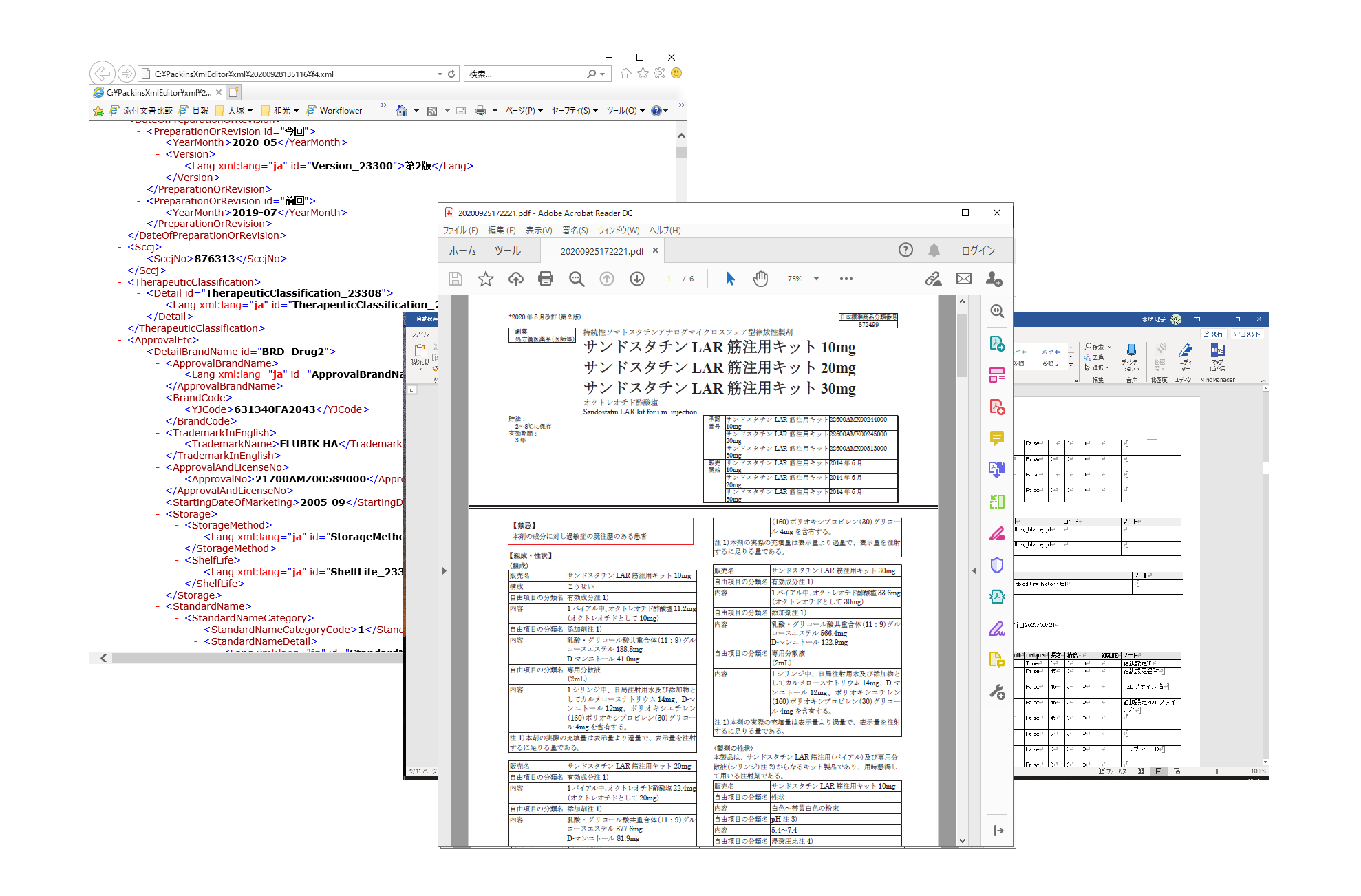Open the Organize Pages pink sidebar tool

(997, 375)
